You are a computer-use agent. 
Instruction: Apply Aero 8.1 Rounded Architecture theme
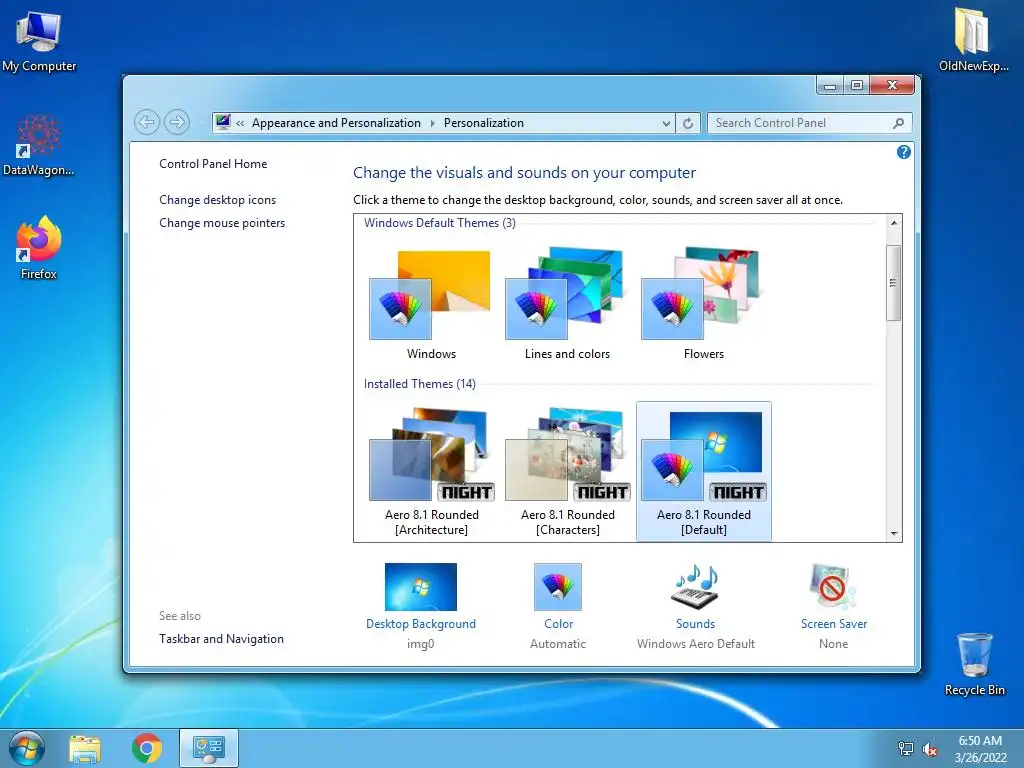coord(431,471)
